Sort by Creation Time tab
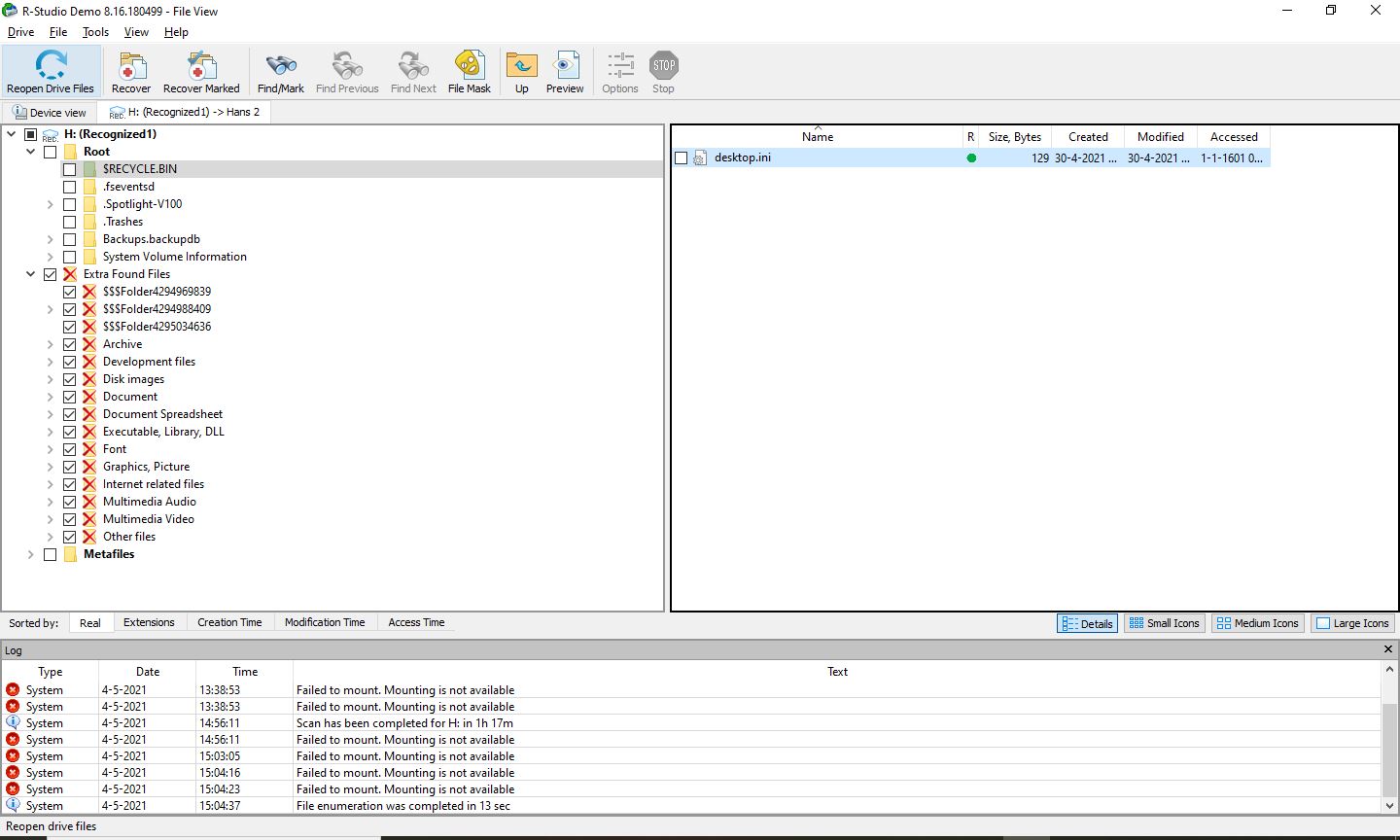Image resolution: width=1400 pixels, height=840 pixels. point(229,622)
